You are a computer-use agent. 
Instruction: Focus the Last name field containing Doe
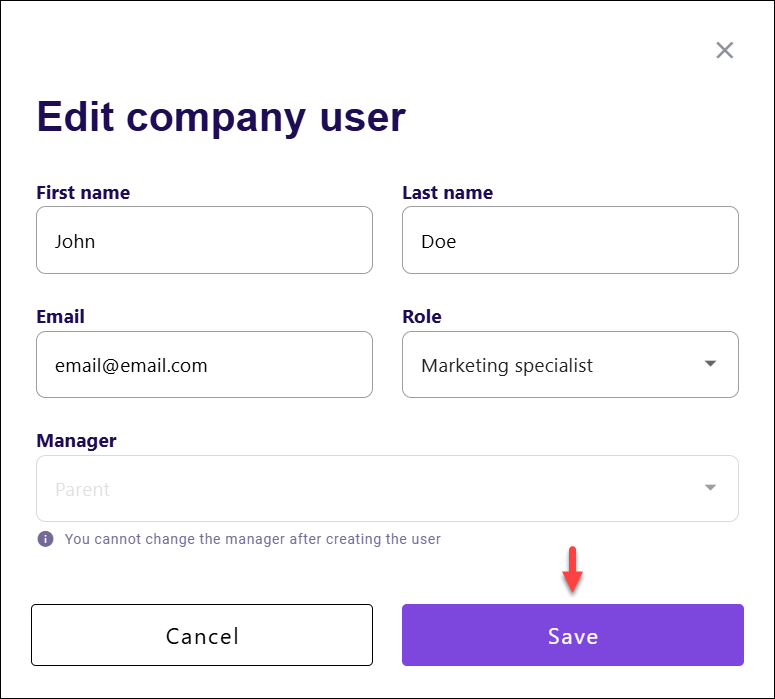[x=570, y=240]
